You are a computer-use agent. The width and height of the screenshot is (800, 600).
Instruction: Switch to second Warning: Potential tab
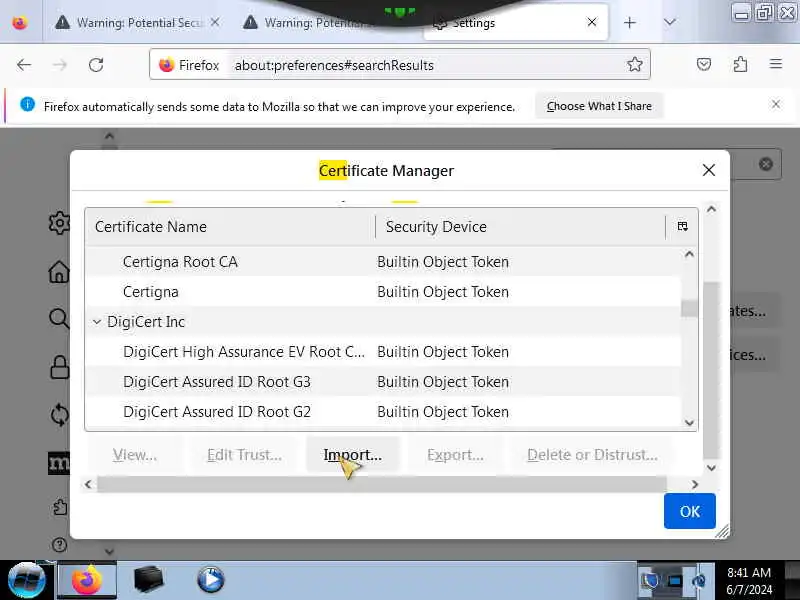click(x=311, y=23)
